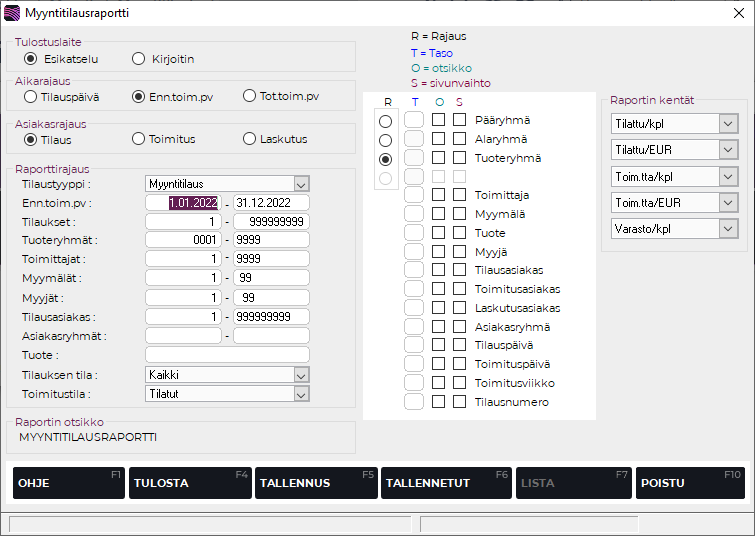Open the Tilaustyyppi dropdown
This screenshot has height=536, width=755.
[x=301, y=184]
